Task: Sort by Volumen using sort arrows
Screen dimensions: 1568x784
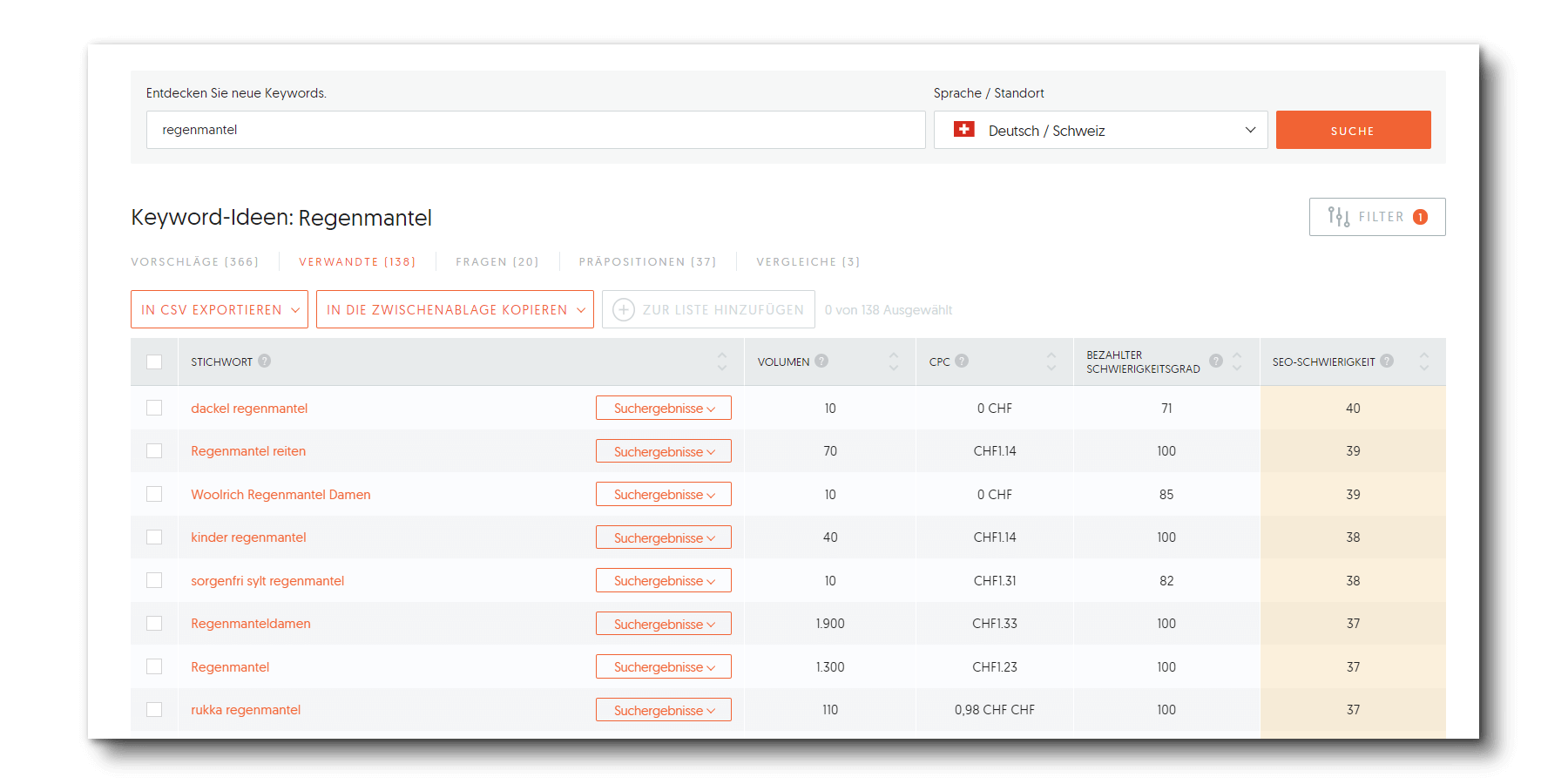Action: [893, 362]
